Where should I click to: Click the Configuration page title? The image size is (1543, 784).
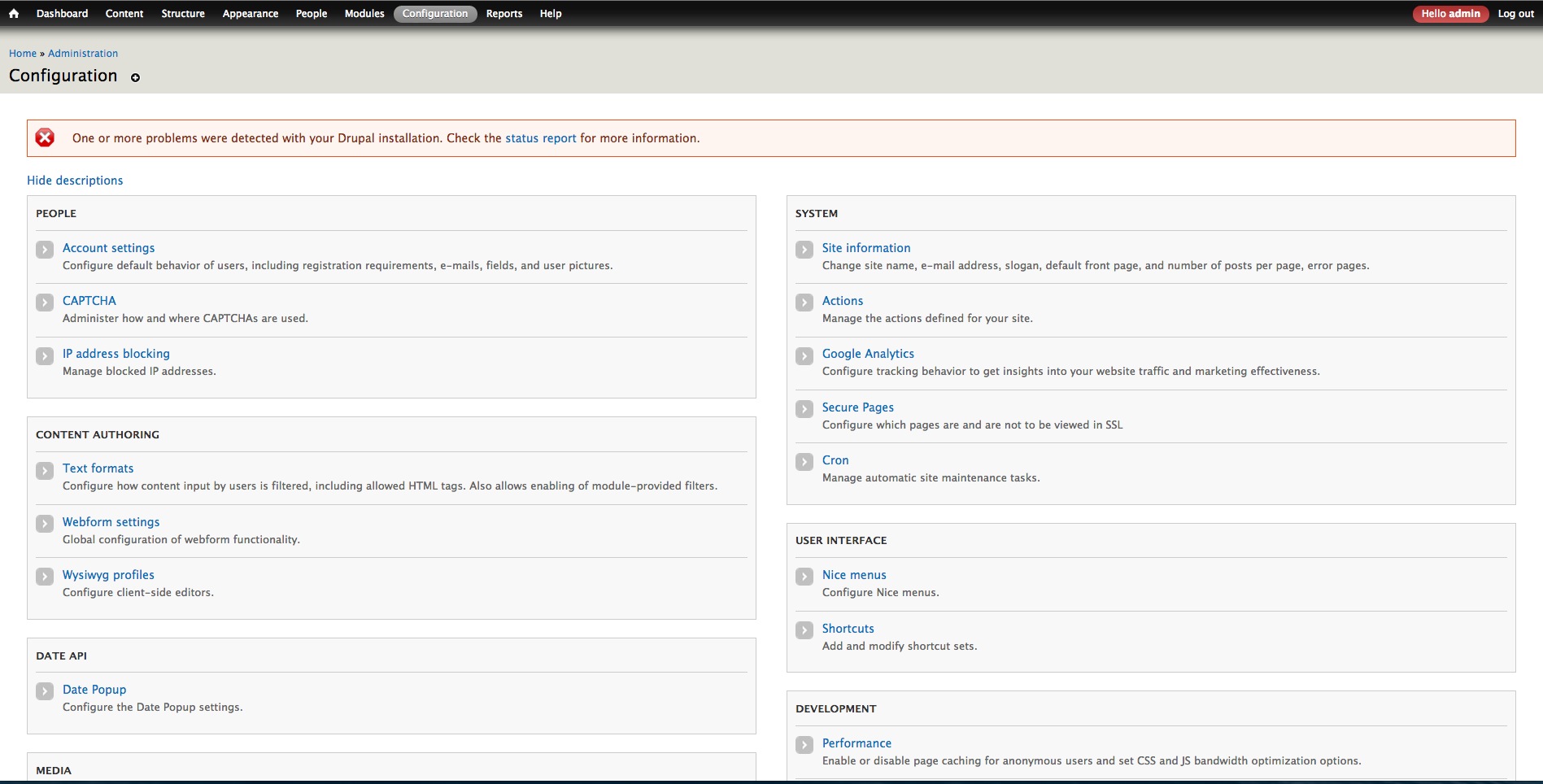[x=63, y=76]
